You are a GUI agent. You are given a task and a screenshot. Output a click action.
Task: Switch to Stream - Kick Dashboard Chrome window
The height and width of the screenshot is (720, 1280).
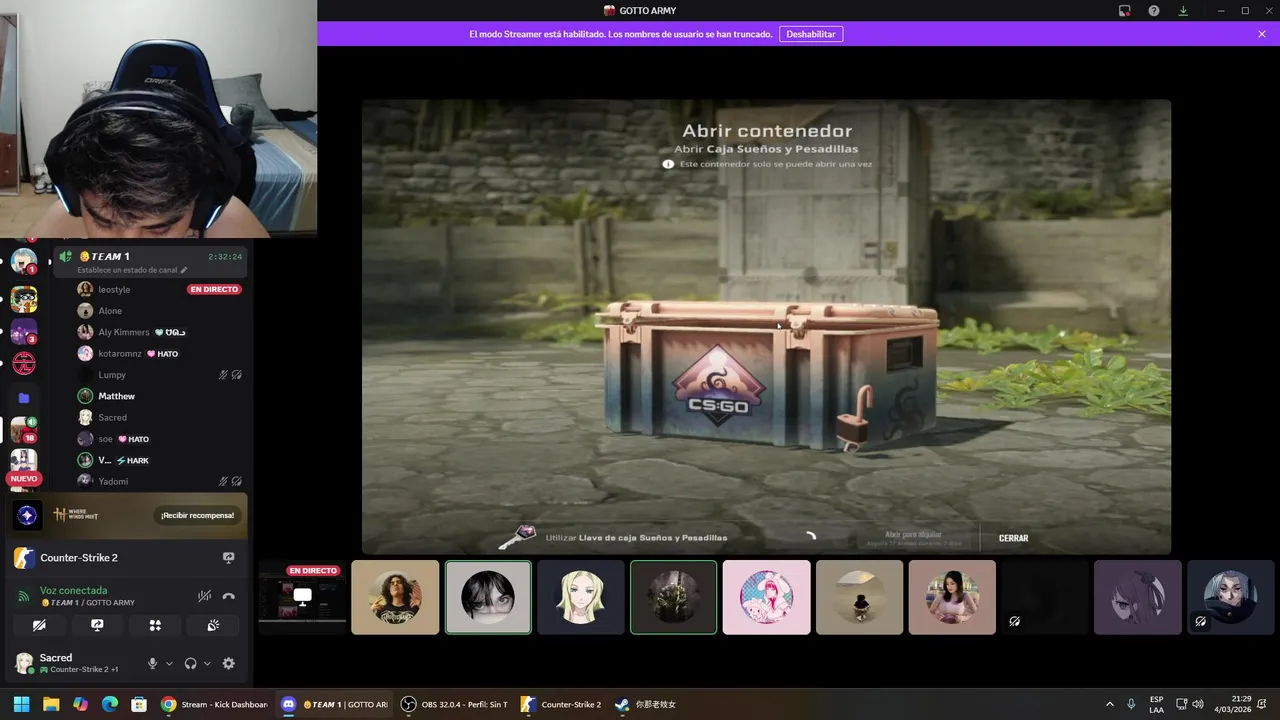214,704
